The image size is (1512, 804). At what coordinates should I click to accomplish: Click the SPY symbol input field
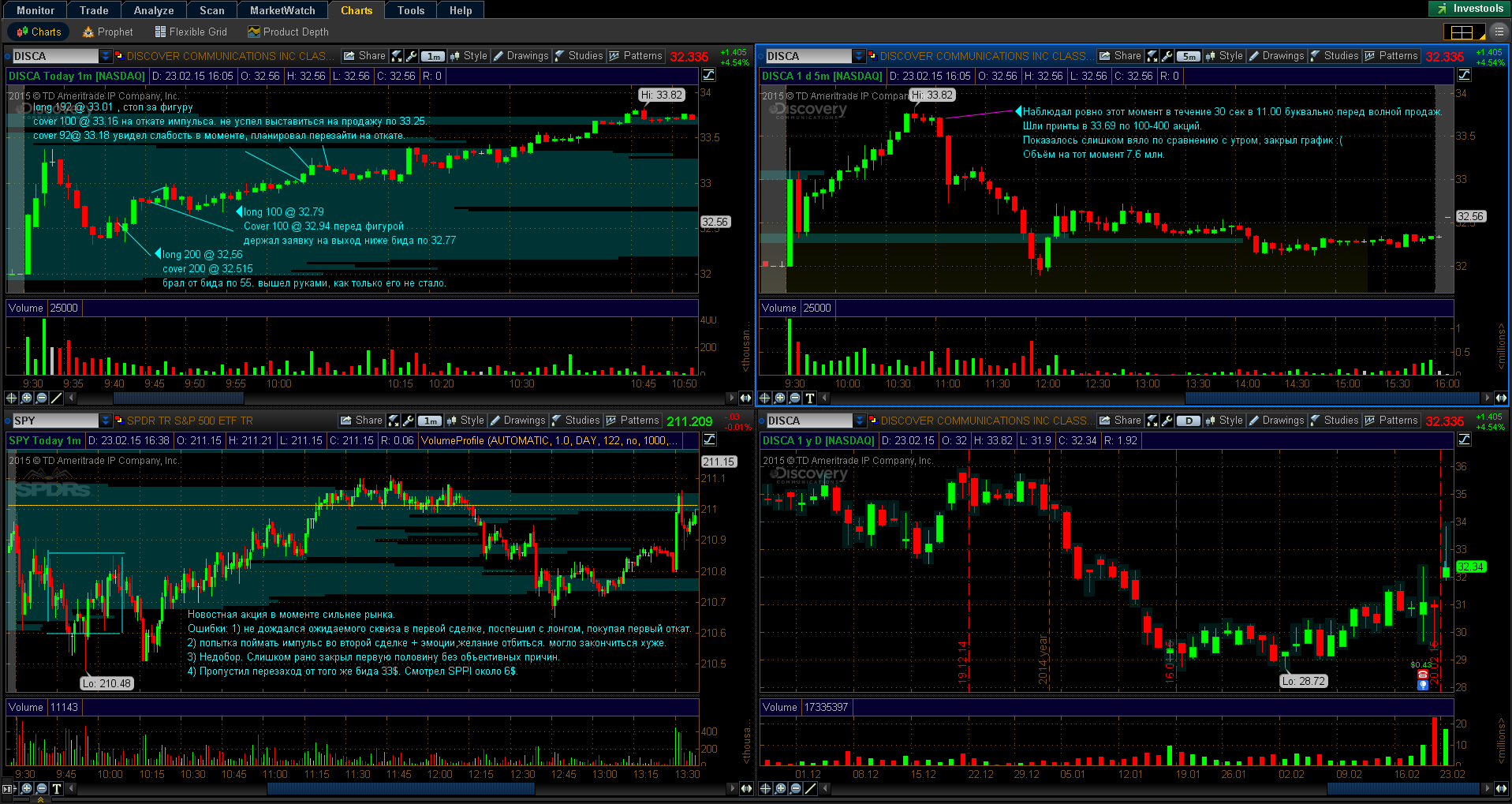(55, 421)
